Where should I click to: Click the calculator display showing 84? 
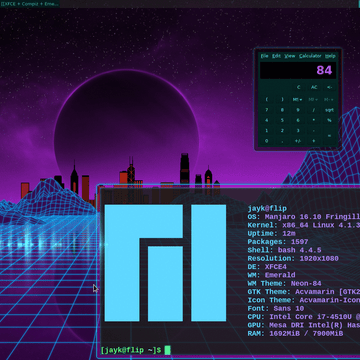point(298,70)
